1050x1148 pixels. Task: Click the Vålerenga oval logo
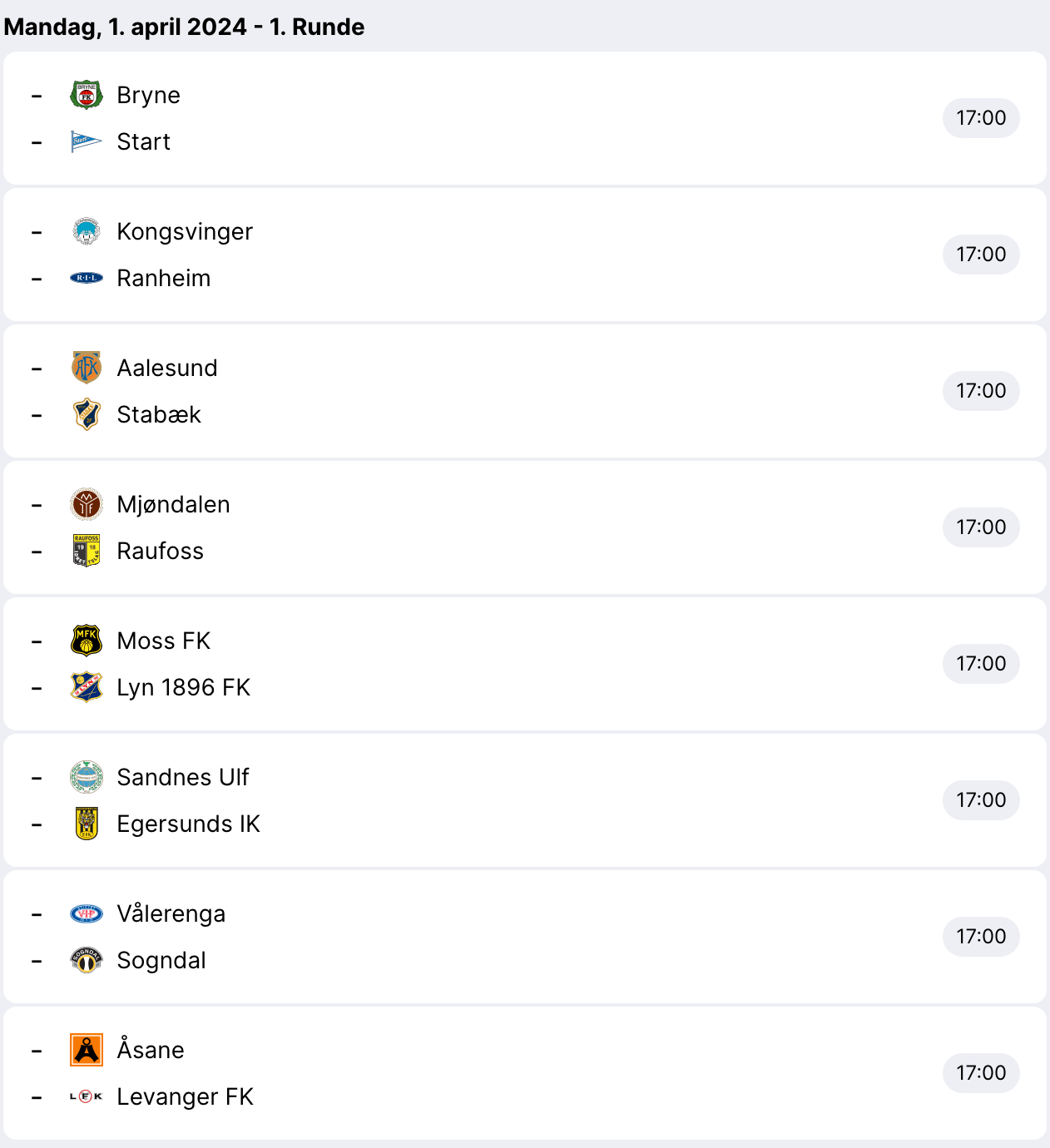click(87, 913)
